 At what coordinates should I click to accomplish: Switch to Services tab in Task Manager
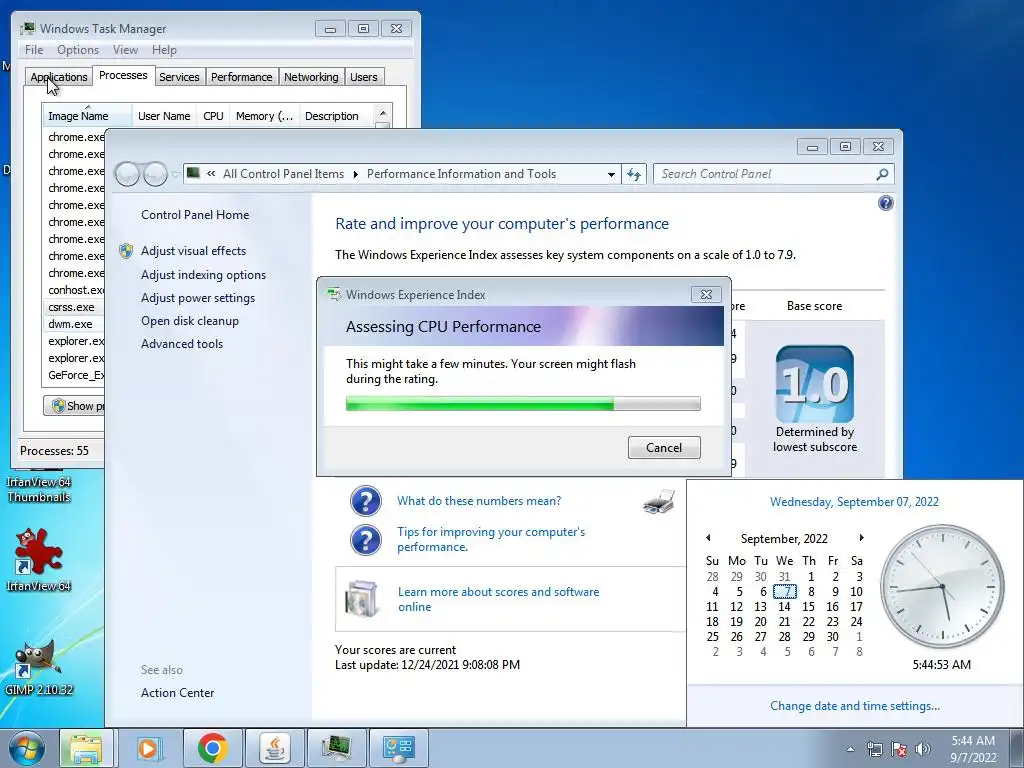click(179, 77)
